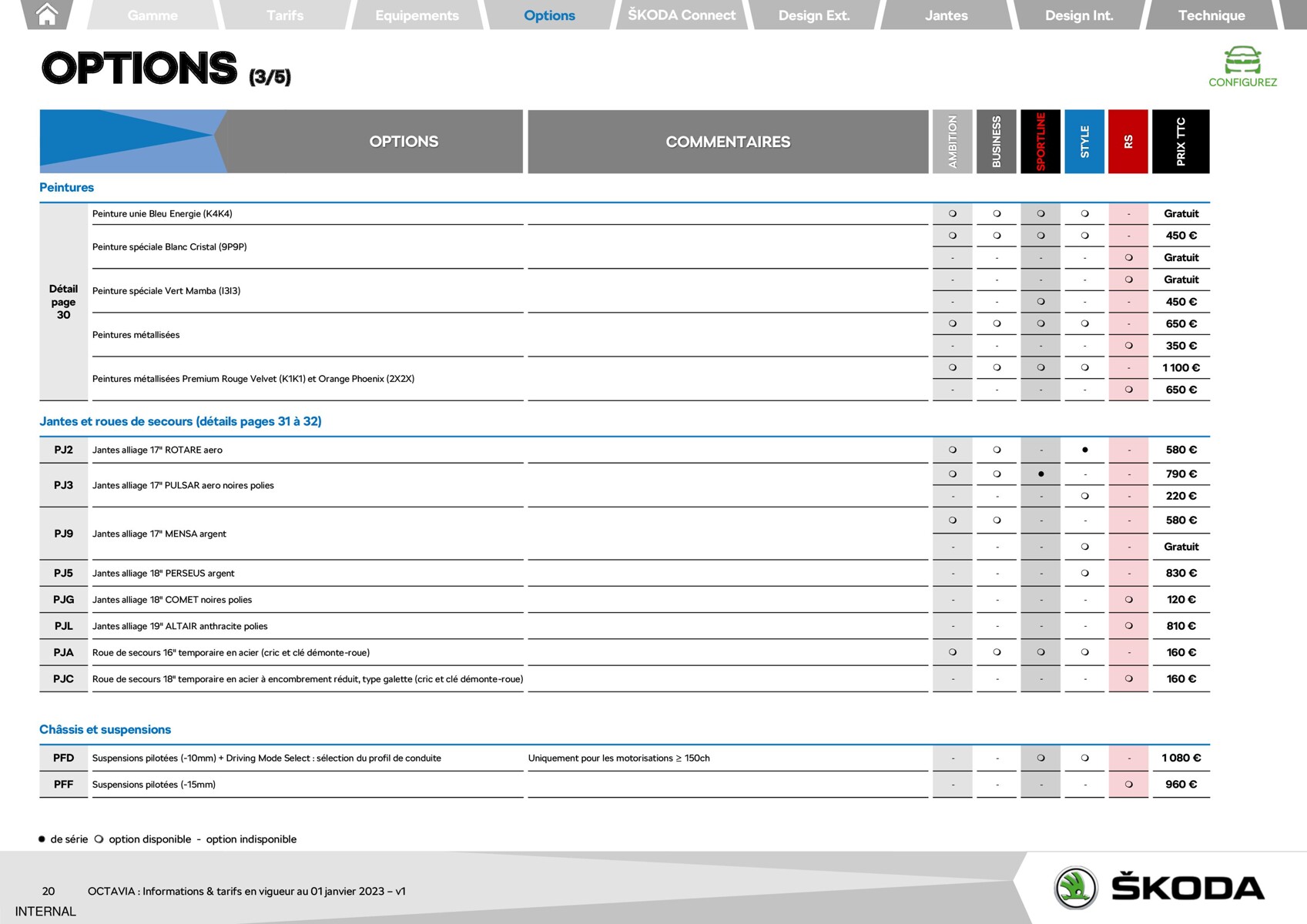The height and width of the screenshot is (924, 1307).
Task: Click Jantes alliage 19" ALTAIR anthracite polies
Action: (180, 626)
